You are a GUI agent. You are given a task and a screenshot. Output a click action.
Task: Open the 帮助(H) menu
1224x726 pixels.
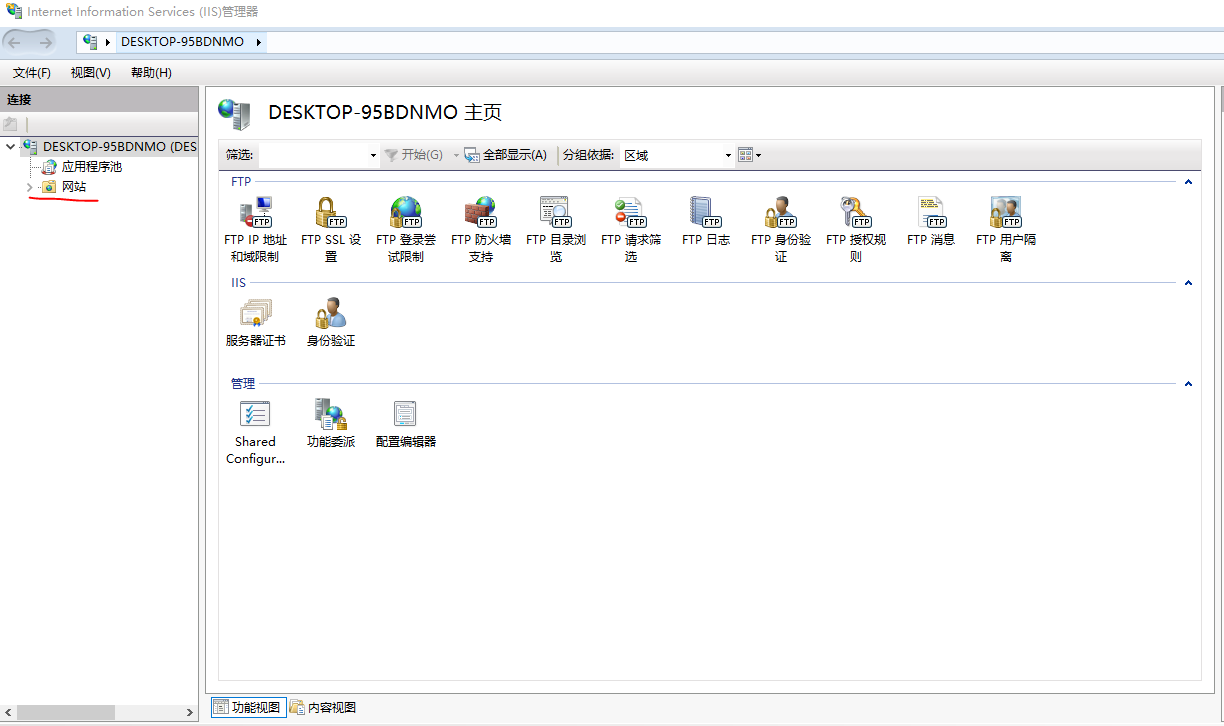[x=151, y=73]
